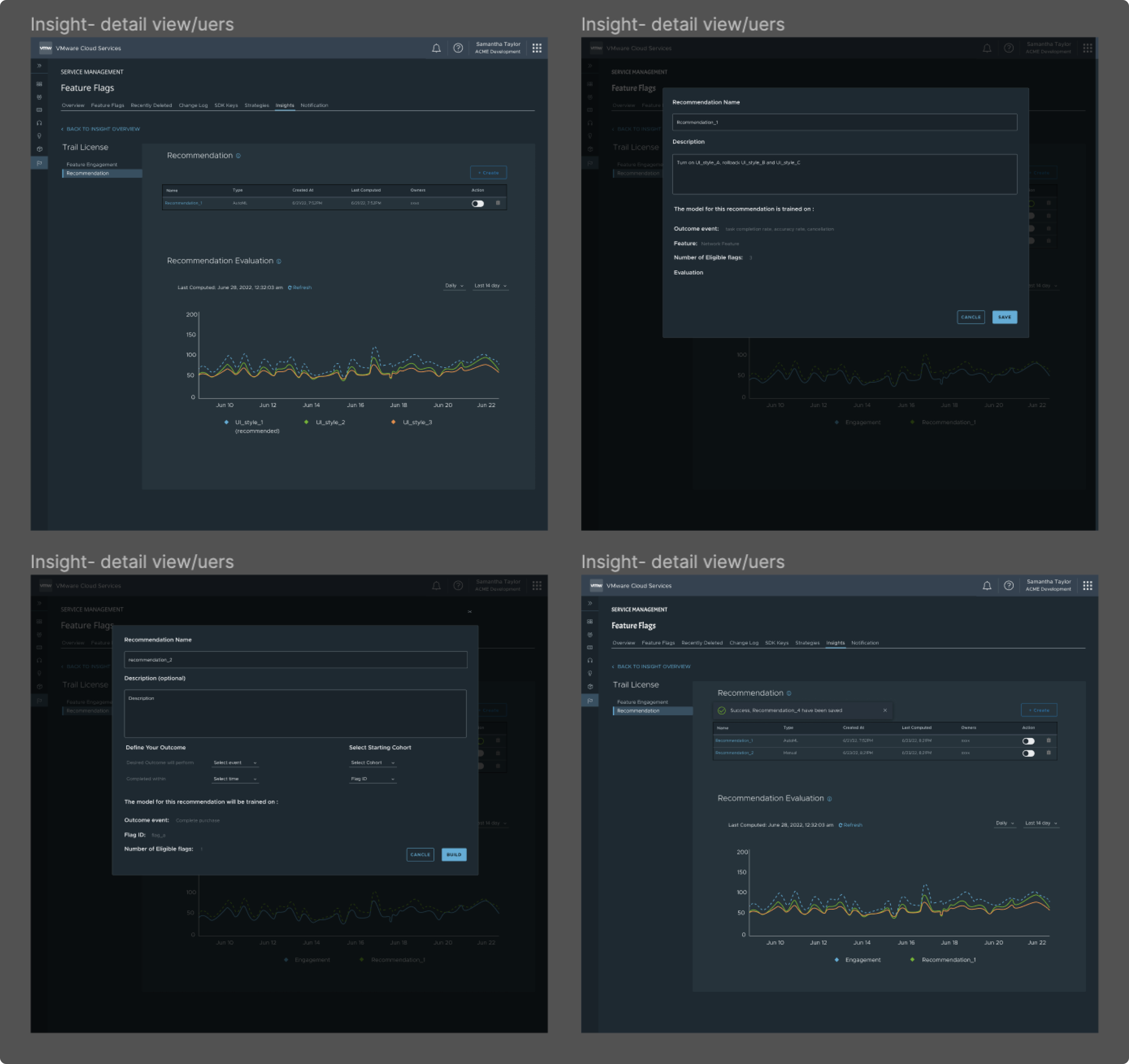This screenshot has width=1129, height=1064.
Task: Delete Recommendation_1 trash icon in success-banner frame
Action: (1049, 740)
